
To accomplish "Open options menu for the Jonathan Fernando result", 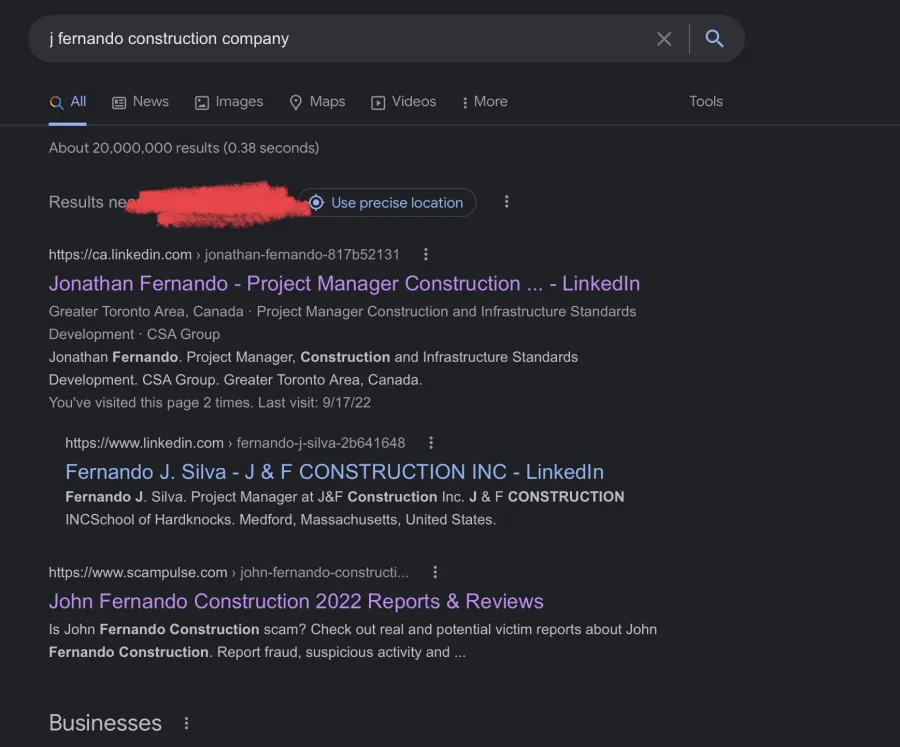I will click(425, 254).
